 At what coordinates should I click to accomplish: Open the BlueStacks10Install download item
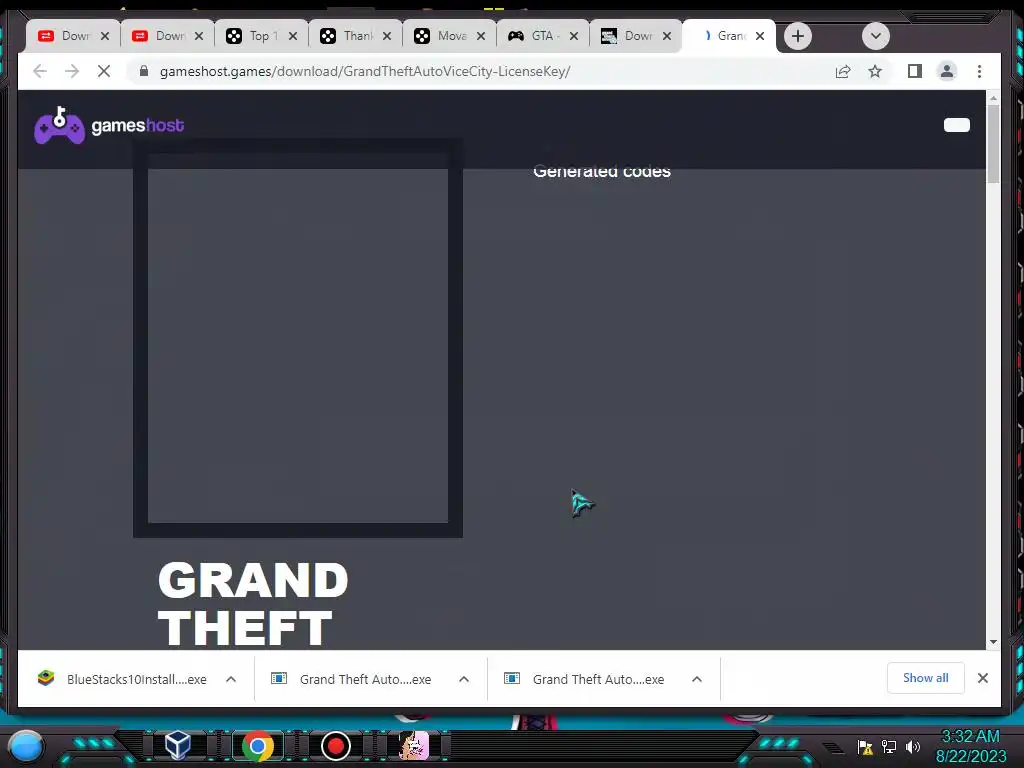click(x=124, y=679)
